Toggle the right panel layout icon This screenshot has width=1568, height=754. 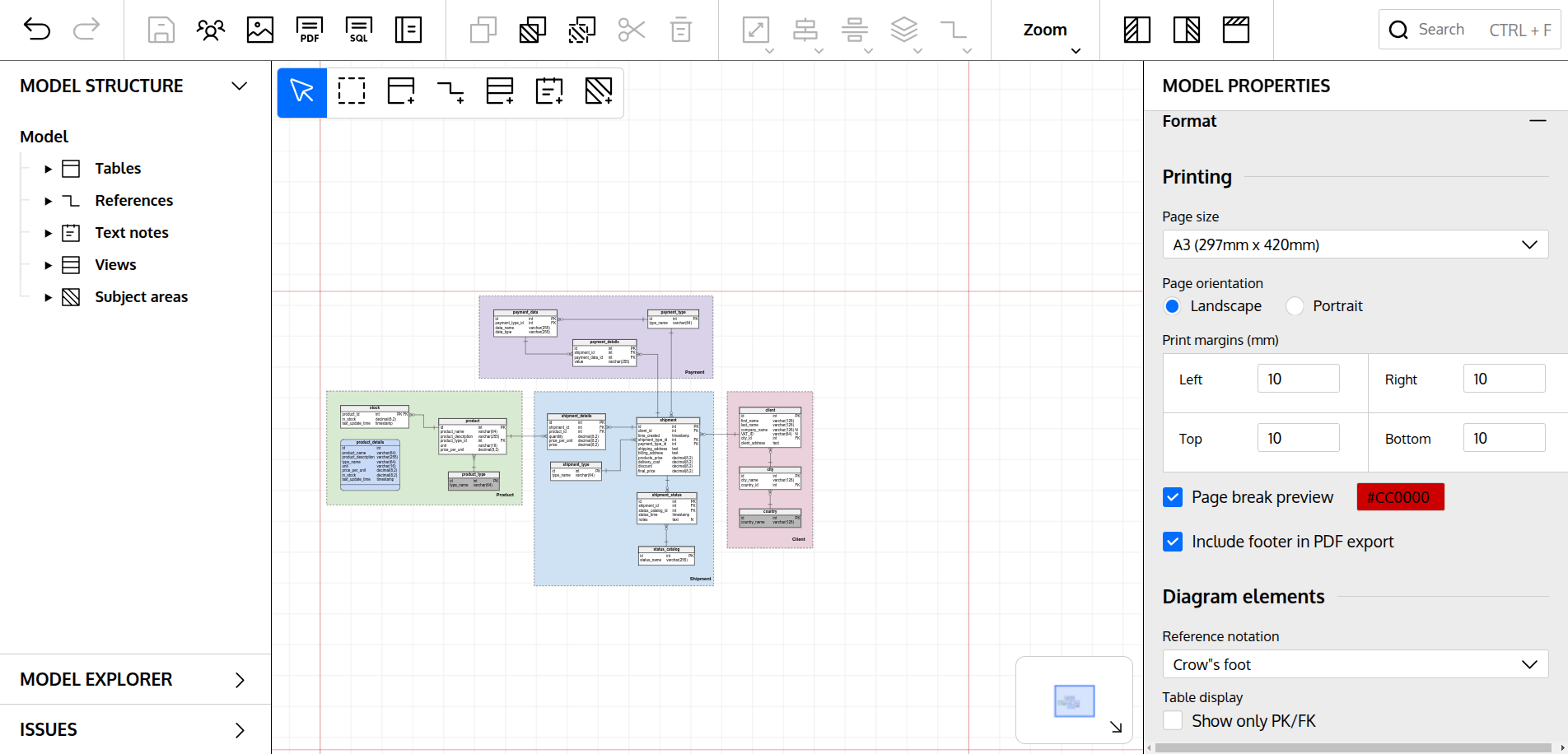[1187, 30]
